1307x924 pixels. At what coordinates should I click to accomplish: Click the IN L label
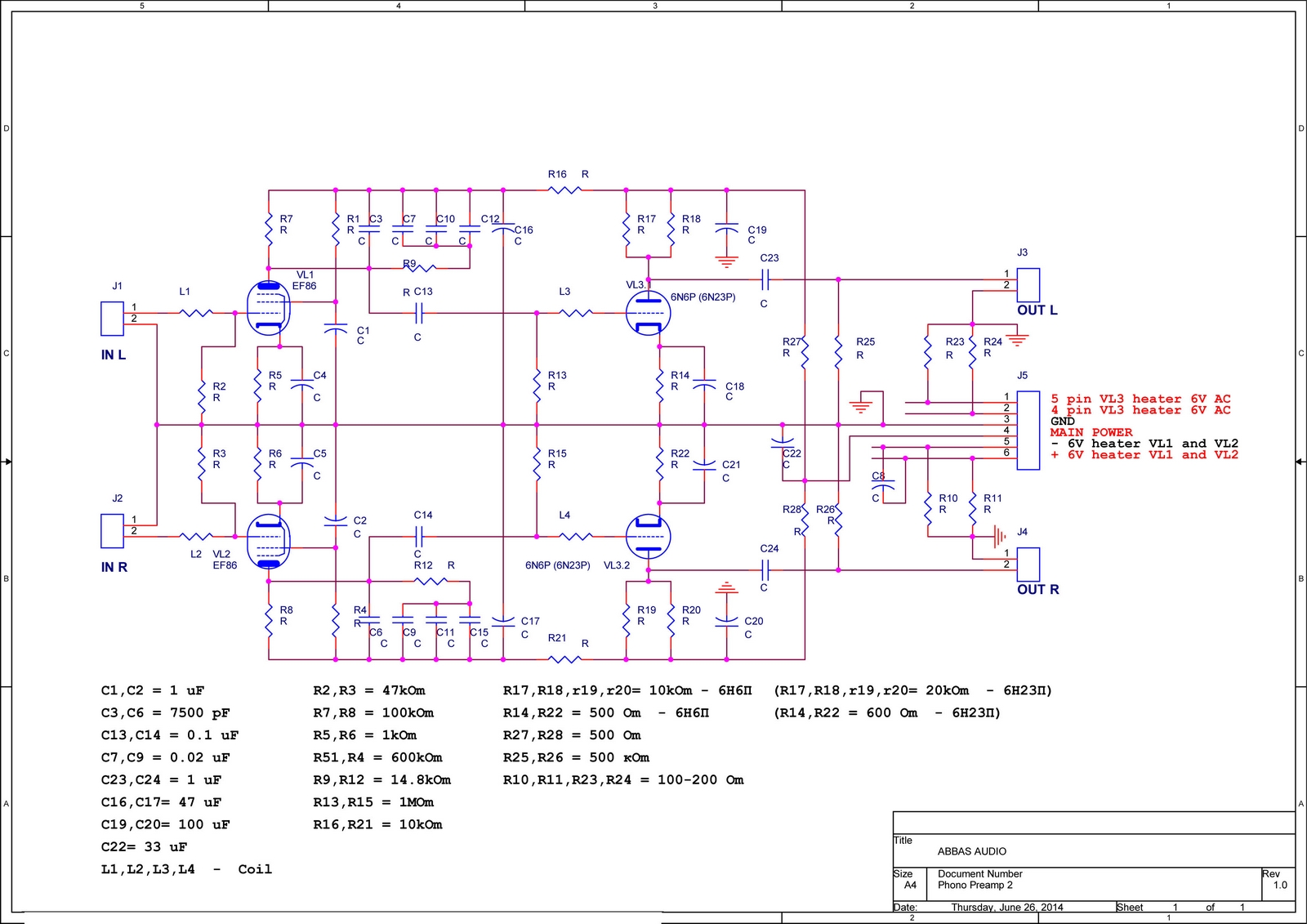pyautogui.click(x=114, y=355)
